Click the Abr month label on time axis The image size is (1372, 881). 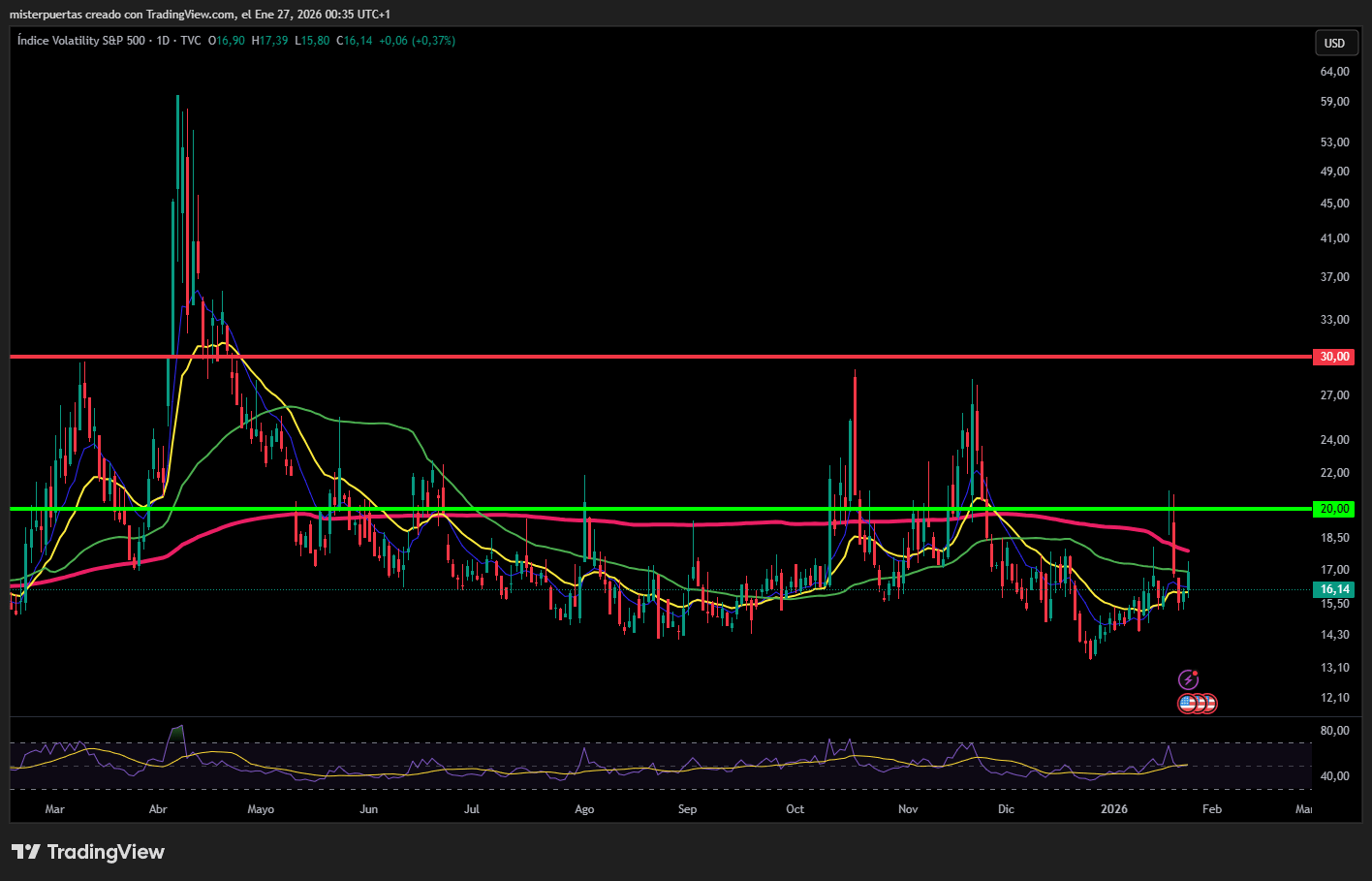tap(158, 809)
